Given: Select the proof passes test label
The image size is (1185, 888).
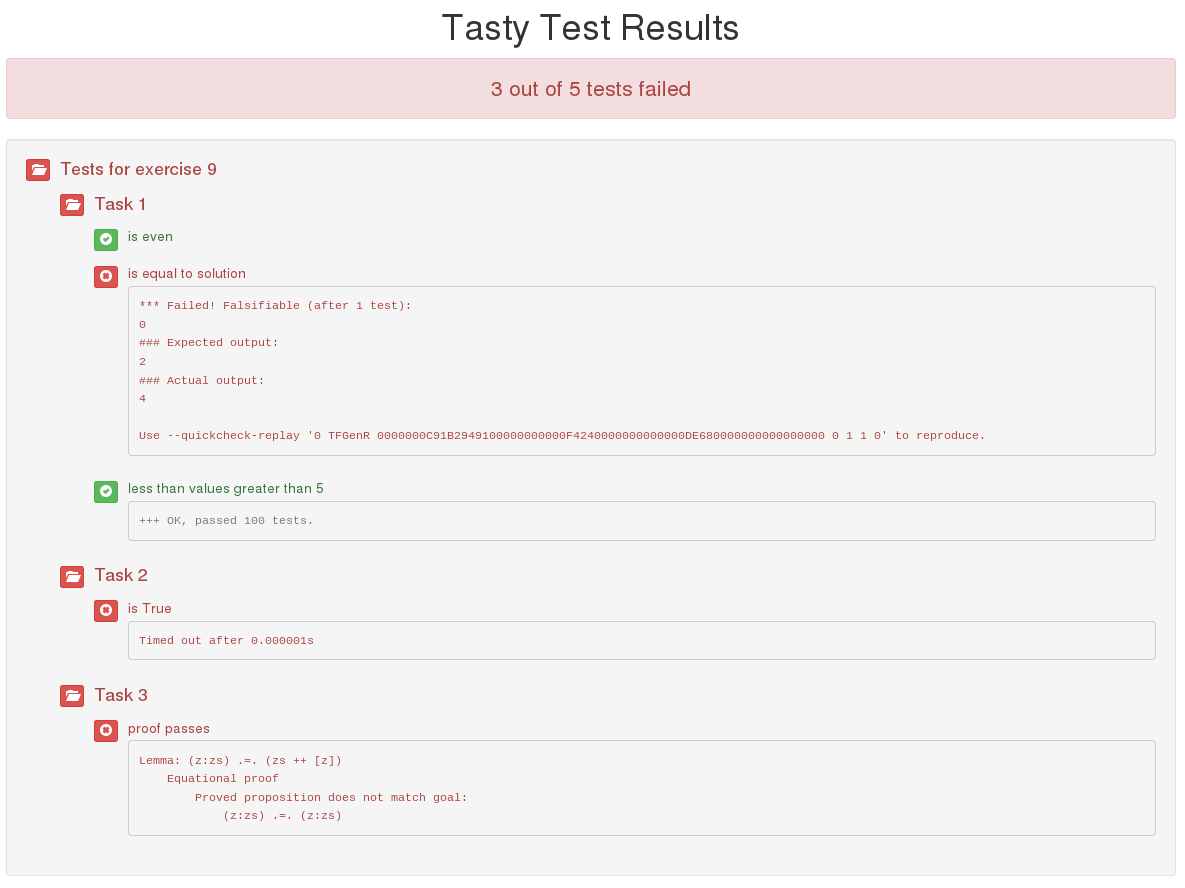Looking at the screenshot, I should click(169, 729).
